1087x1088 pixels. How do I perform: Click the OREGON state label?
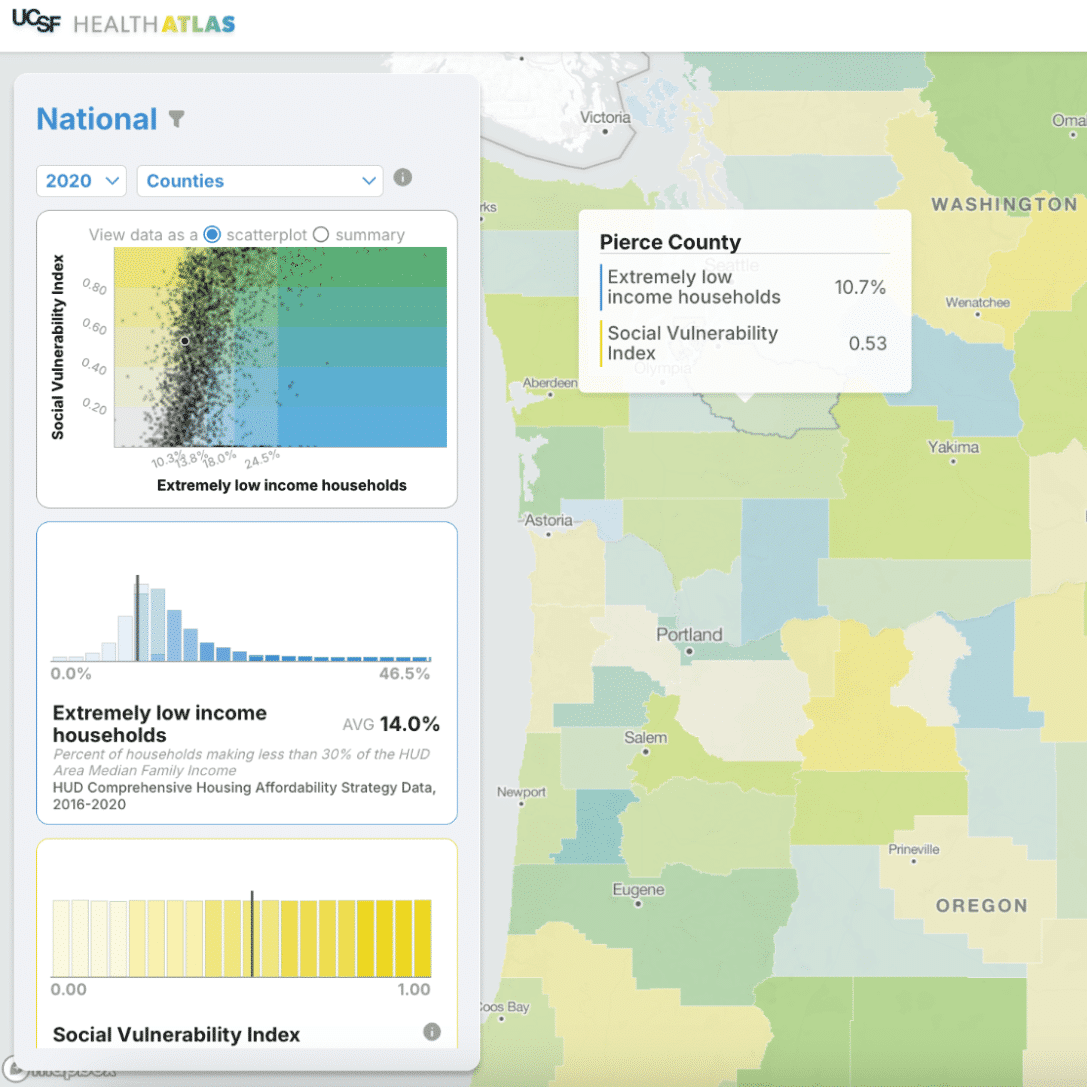pyautogui.click(x=982, y=906)
